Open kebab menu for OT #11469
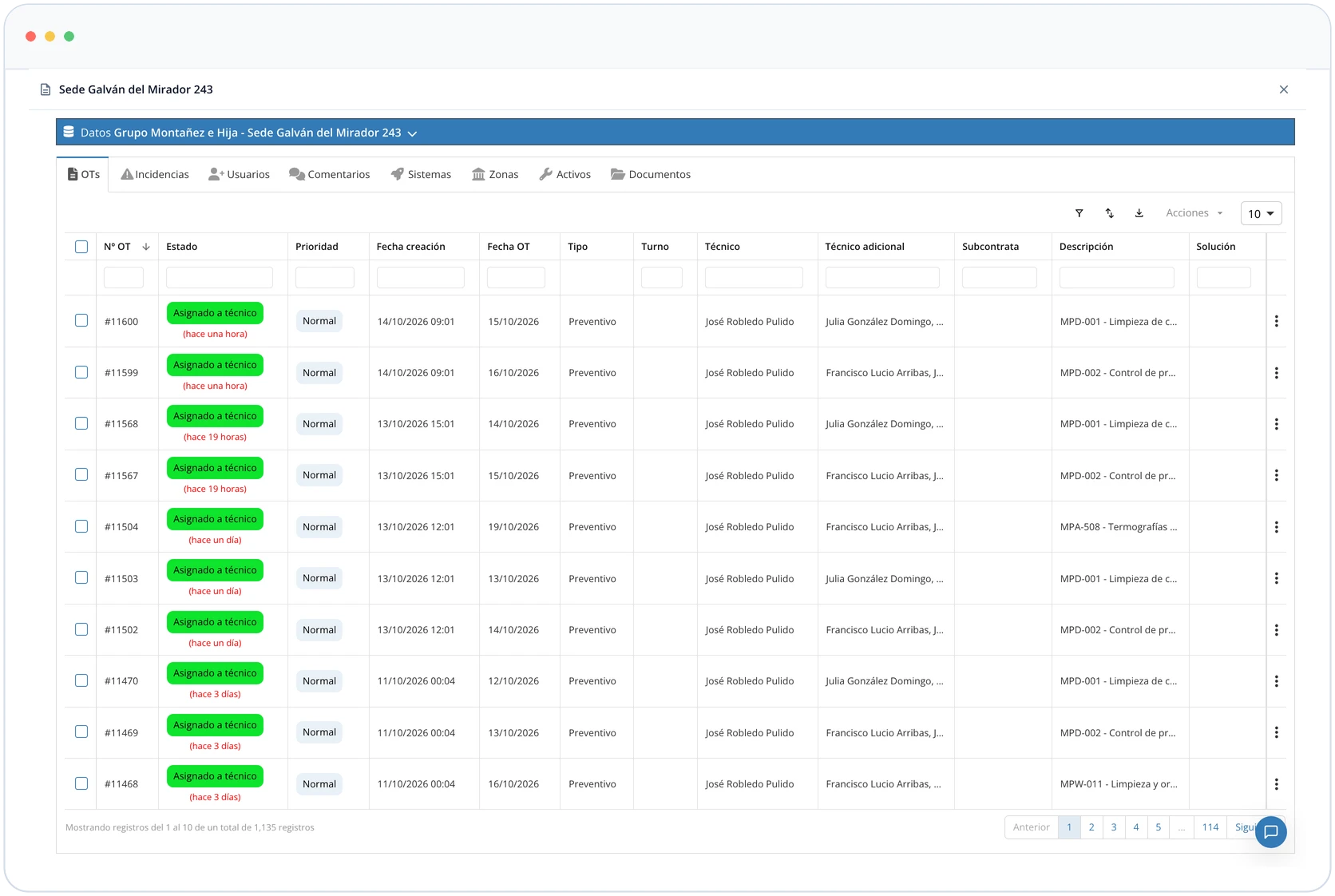Image resolution: width=1335 pixels, height=896 pixels. (x=1277, y=732)
